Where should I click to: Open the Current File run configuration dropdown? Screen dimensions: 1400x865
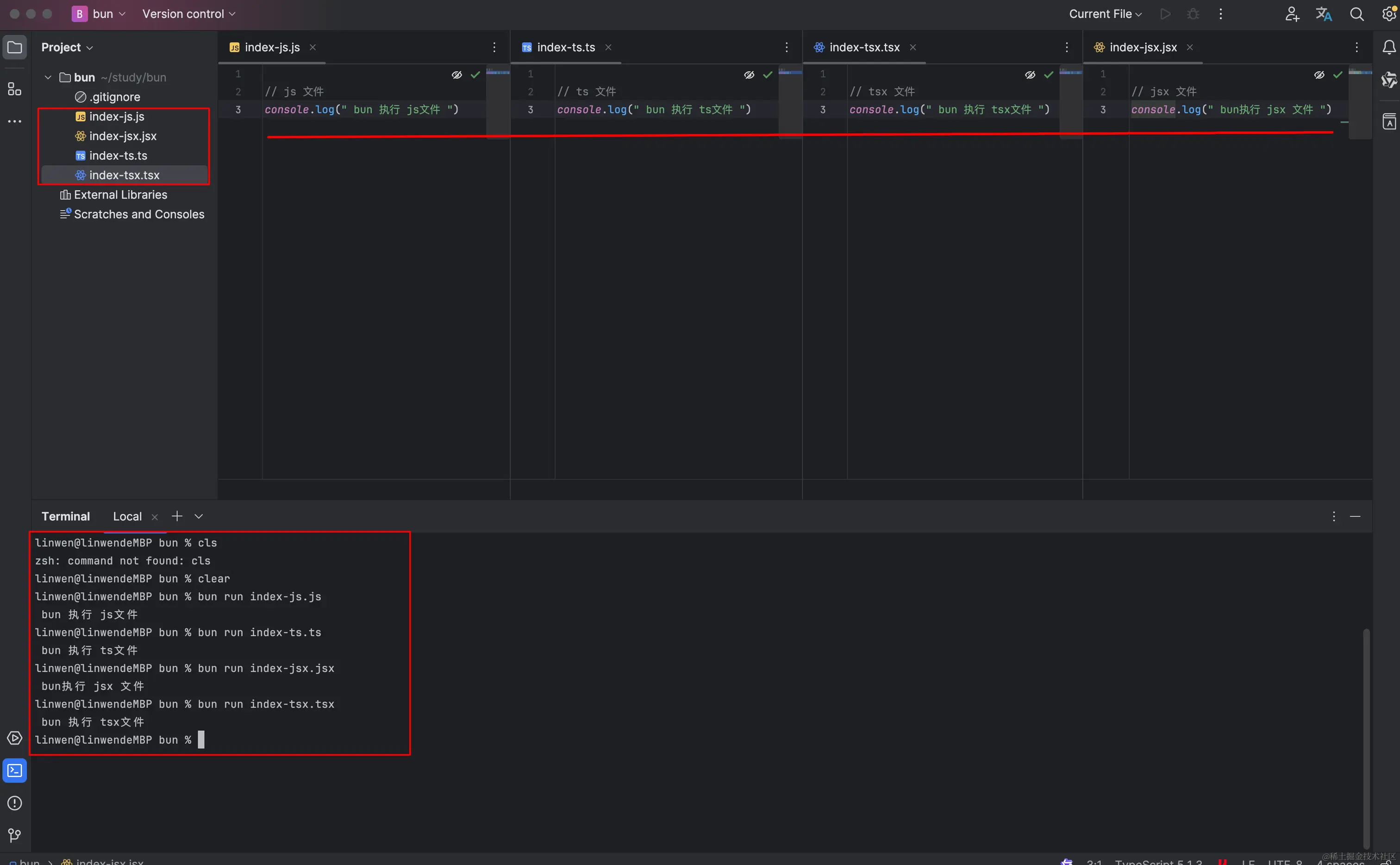pyautogui.click(x=1105, y=14)
